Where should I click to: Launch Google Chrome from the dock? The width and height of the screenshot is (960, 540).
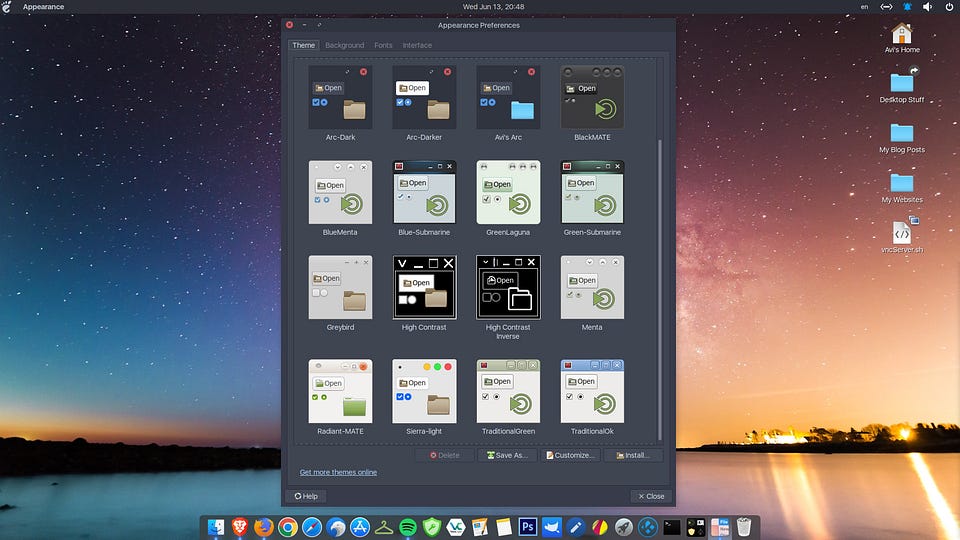pyautogui.click(x=287, y=526)
